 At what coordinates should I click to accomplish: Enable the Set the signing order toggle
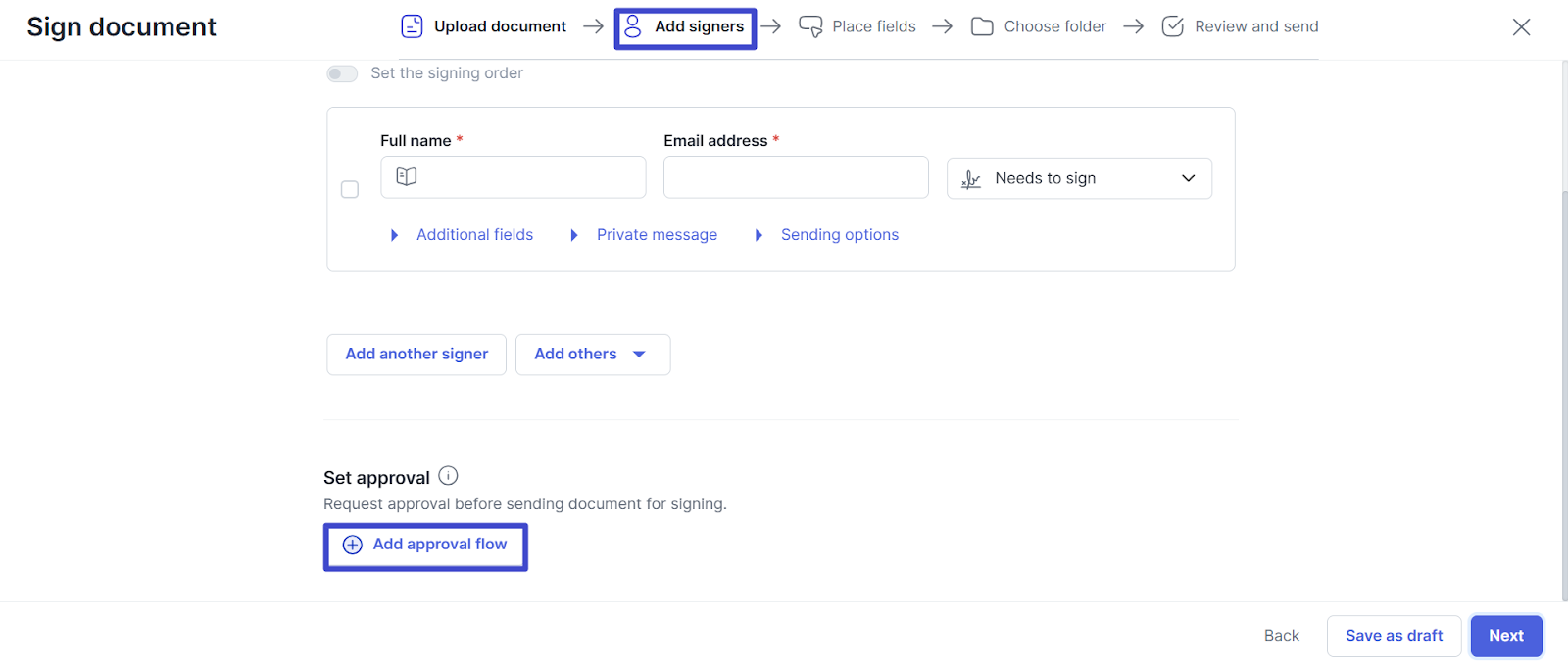pyautogui.click(x=342, y=73)
